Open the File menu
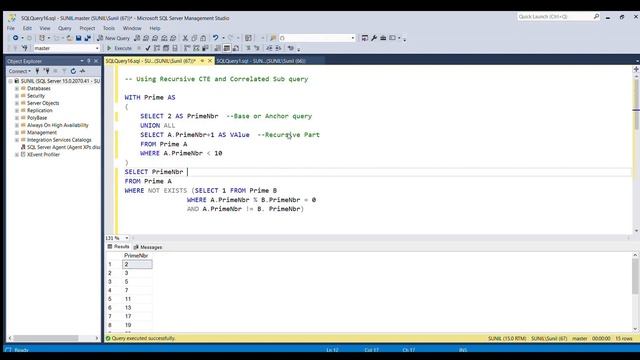640x360 pixels. (11, 28)
